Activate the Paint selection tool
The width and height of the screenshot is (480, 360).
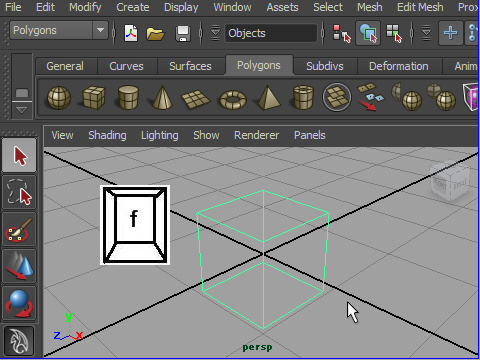(19, 229)
